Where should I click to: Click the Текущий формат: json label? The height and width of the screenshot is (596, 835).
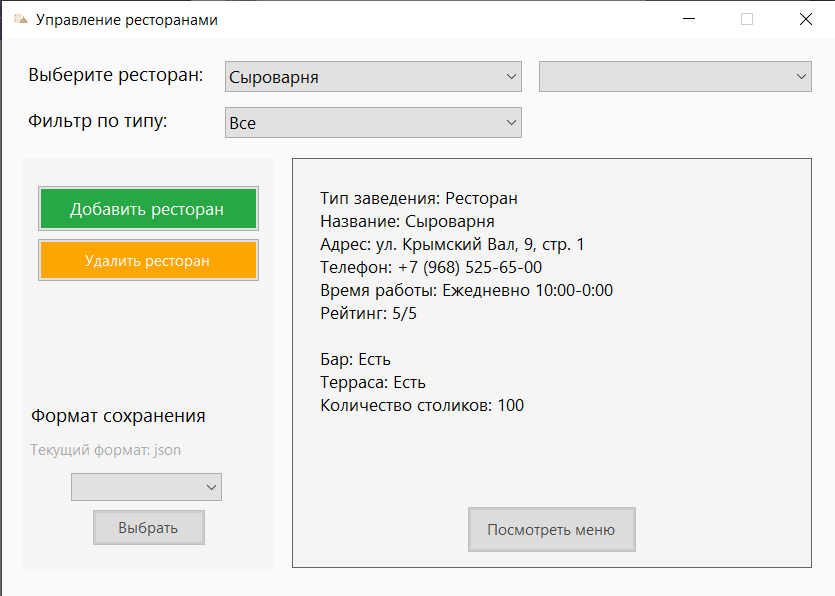point(105,450)
